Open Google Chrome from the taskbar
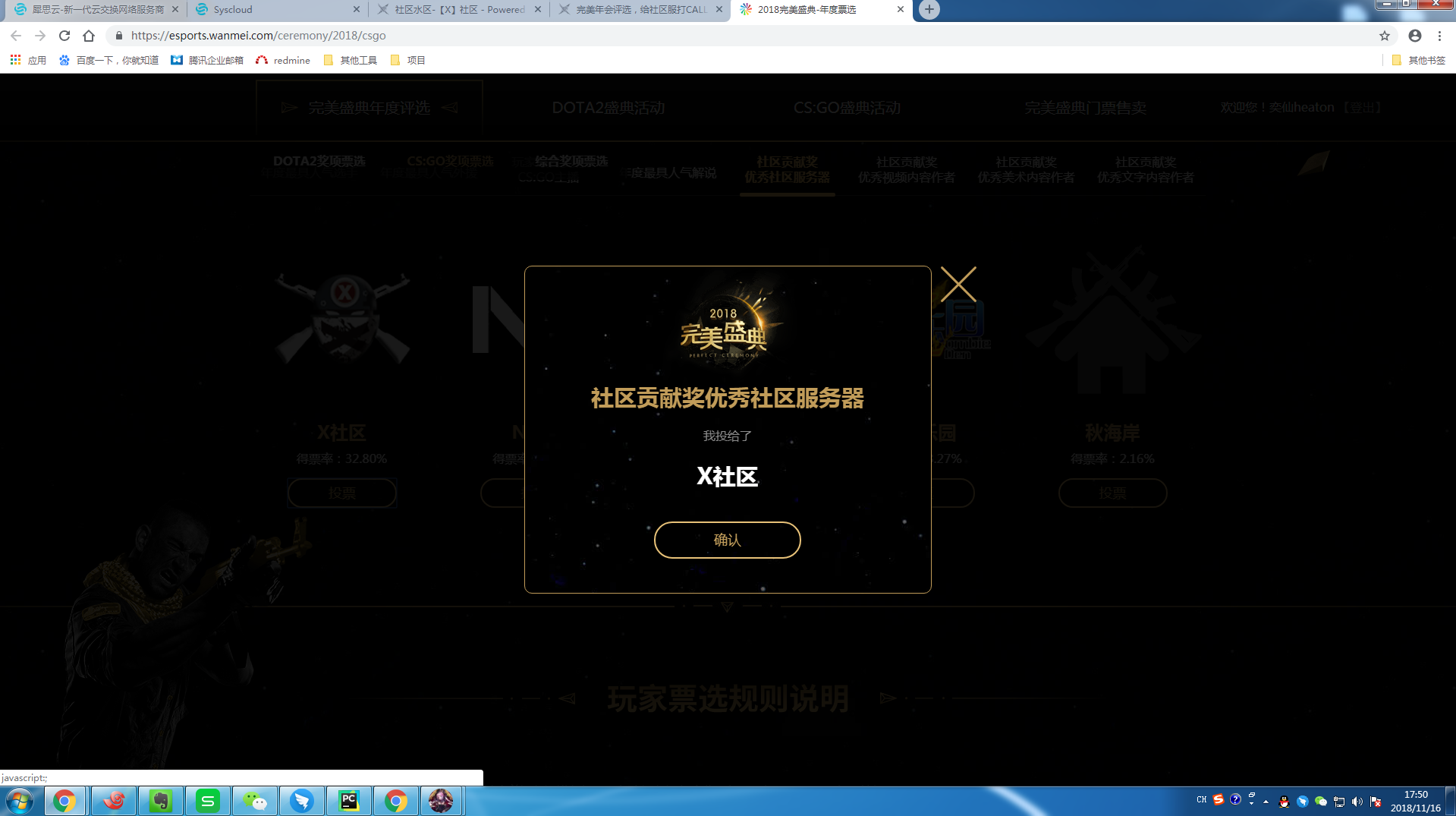Image resolution: width=1456 pixels, height=816 pixels. click(x=65, y=801)
